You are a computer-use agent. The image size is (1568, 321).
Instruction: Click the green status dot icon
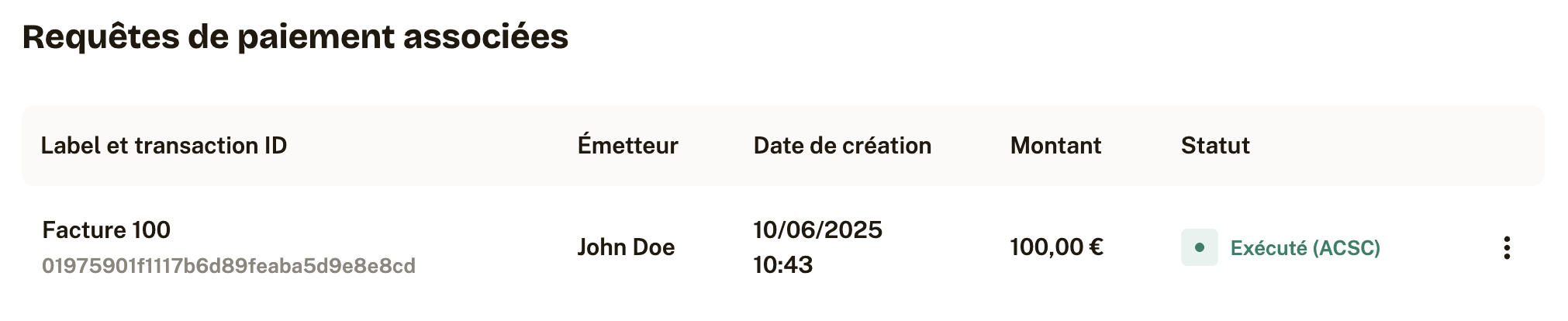(x=1199, y=247)
